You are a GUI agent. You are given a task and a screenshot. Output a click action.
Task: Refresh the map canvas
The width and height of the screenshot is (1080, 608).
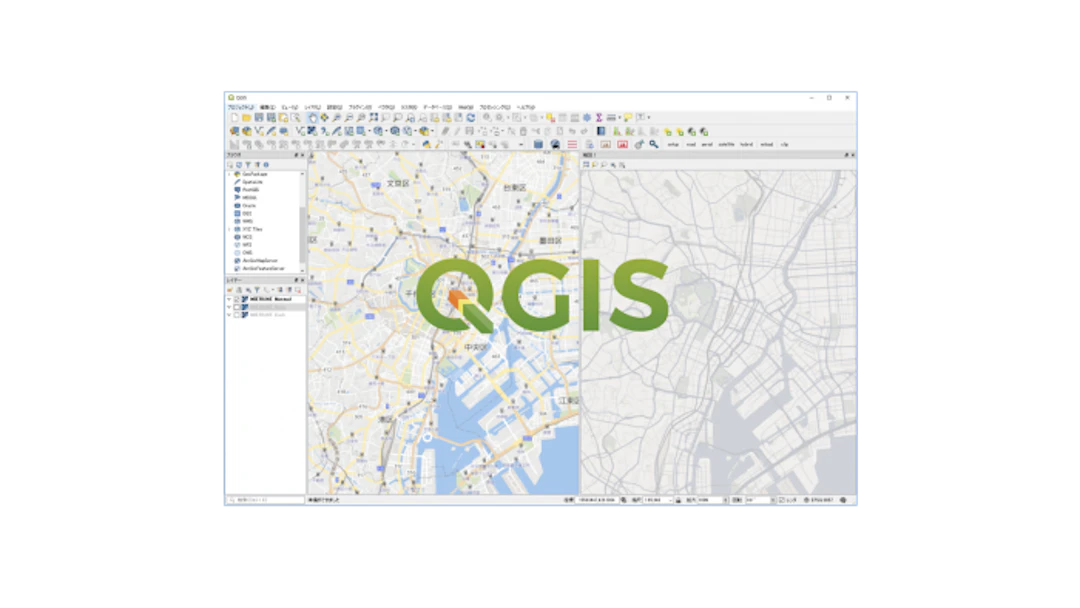click(x=473, y=118)
